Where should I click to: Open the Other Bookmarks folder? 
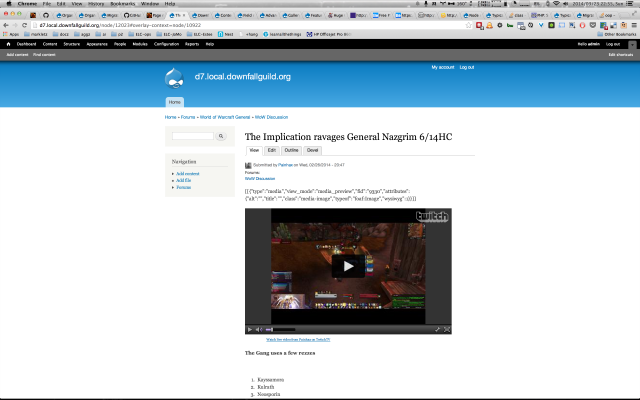(x=617, y=34)
